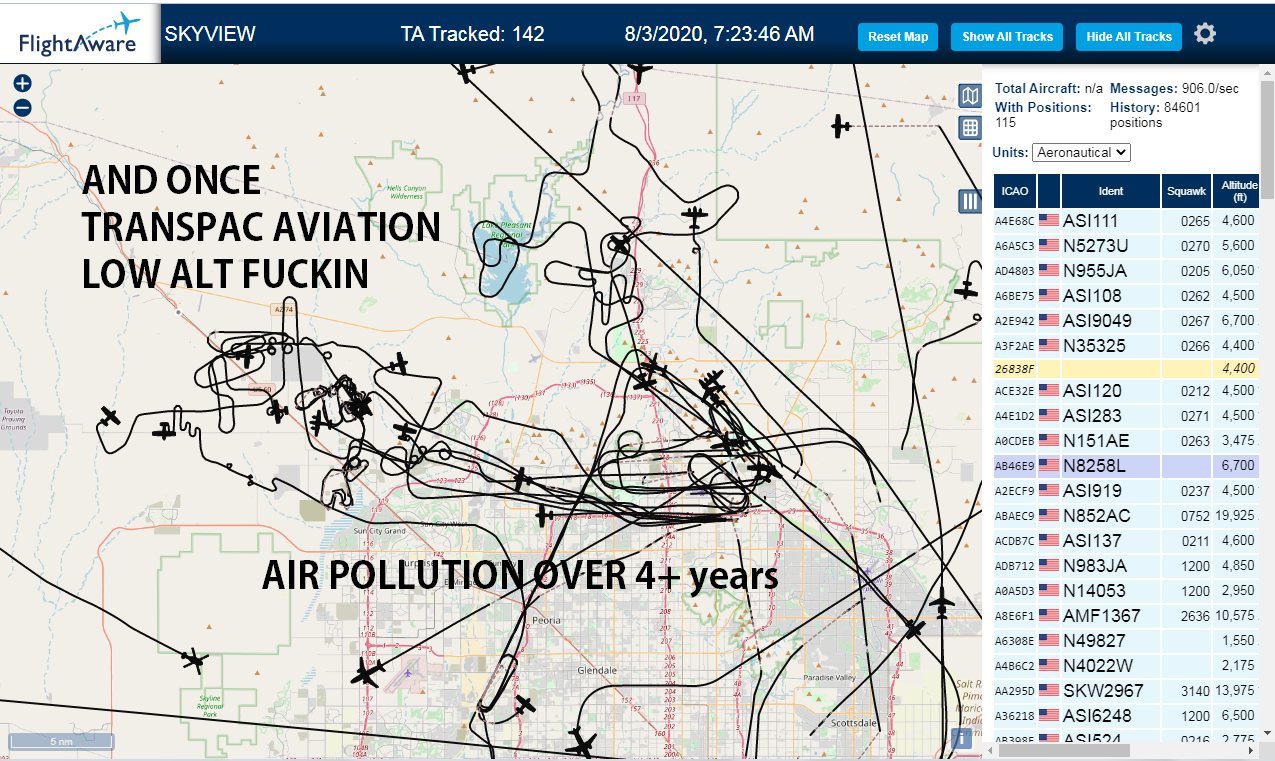Click Hide All Tracks
Image resolution: width=1275 pixels, height=761 pixels.
[1129, 37]
